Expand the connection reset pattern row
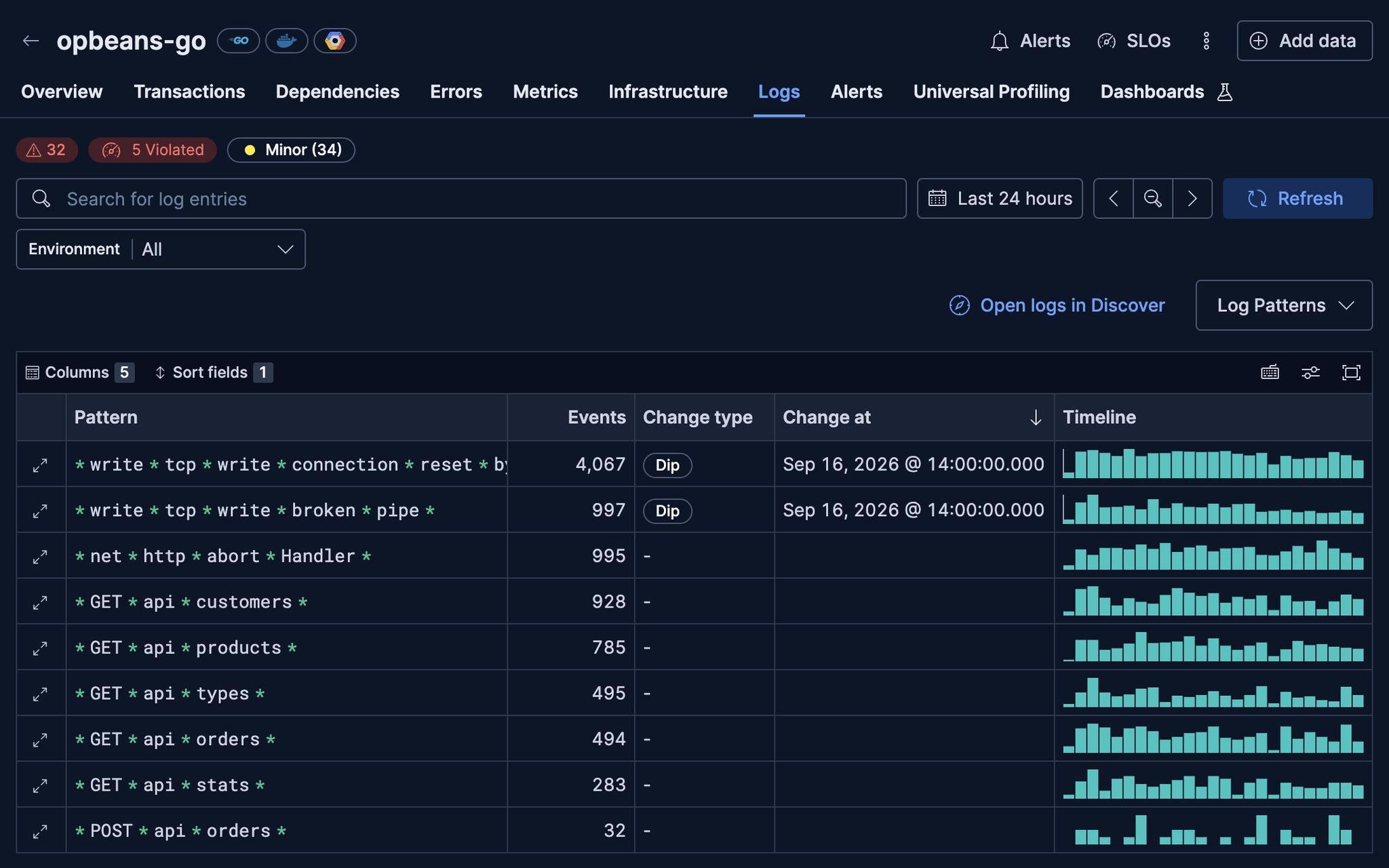The width and height of the screenshot is (1389, 868). click(x=41, y=465)
